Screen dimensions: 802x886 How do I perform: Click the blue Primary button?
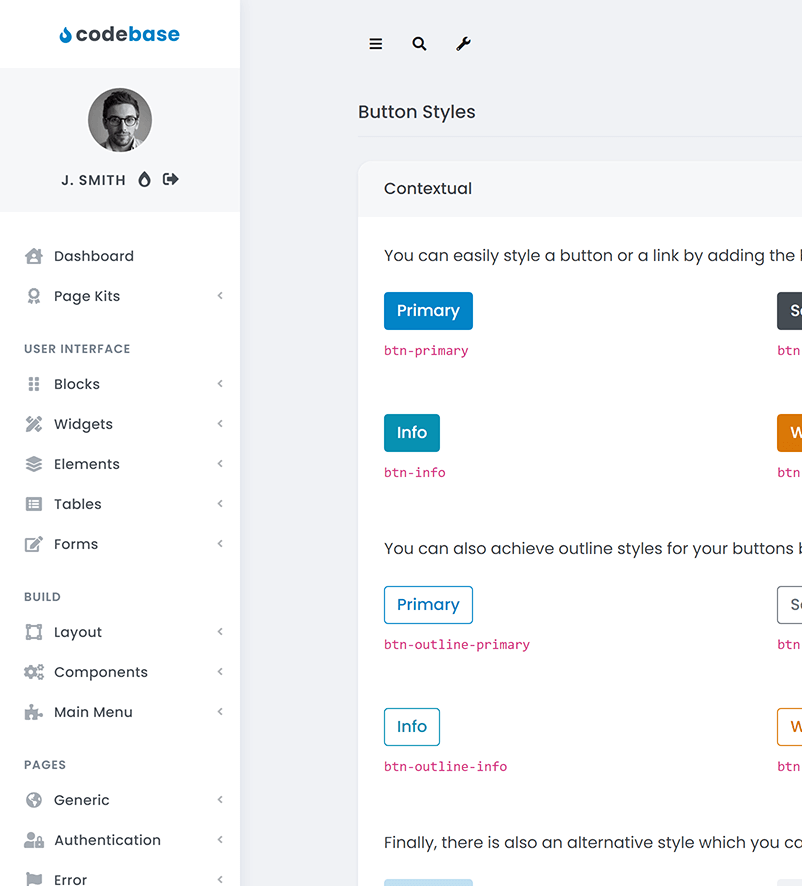[x=428, y=311]
